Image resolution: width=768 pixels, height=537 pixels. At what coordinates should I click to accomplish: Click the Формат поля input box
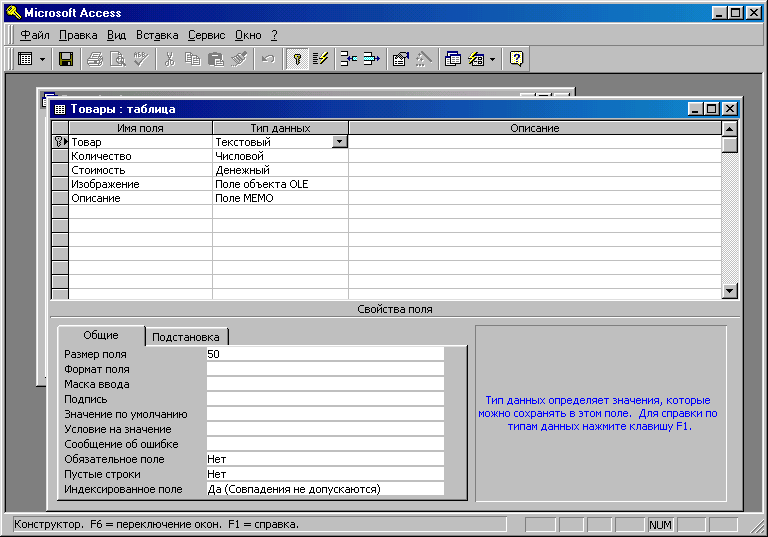click(325, 369)
